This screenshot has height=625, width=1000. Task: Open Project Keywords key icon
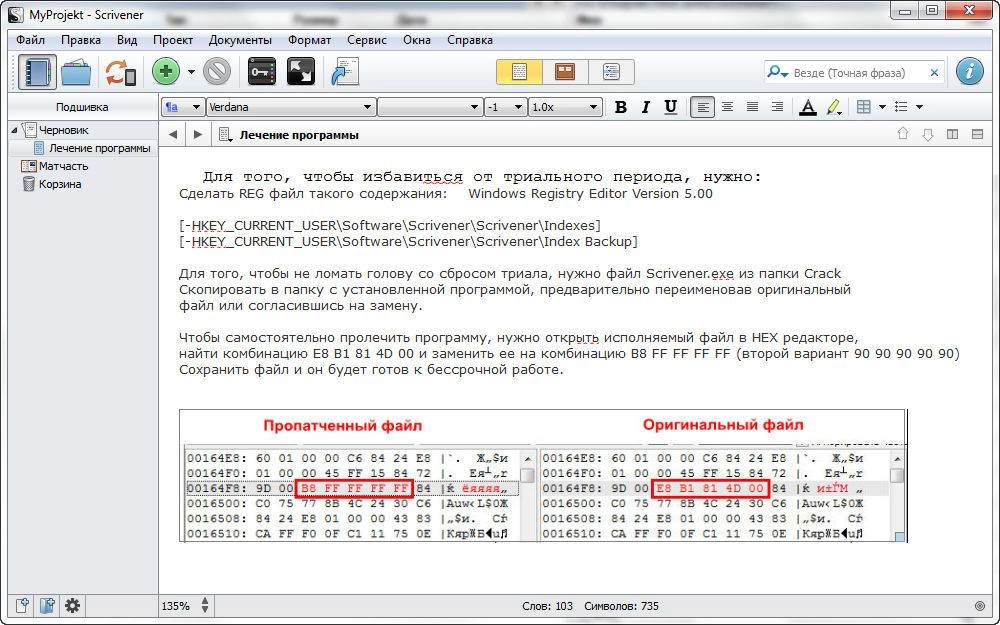pos(261,71)
